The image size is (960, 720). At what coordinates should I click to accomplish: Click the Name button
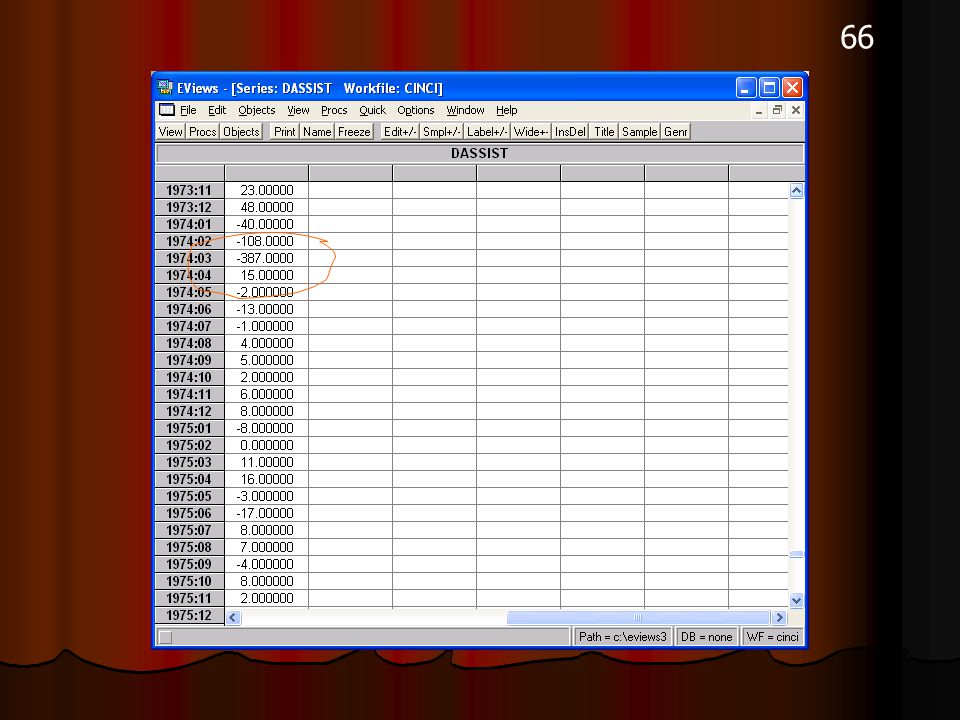coord(317,132)
